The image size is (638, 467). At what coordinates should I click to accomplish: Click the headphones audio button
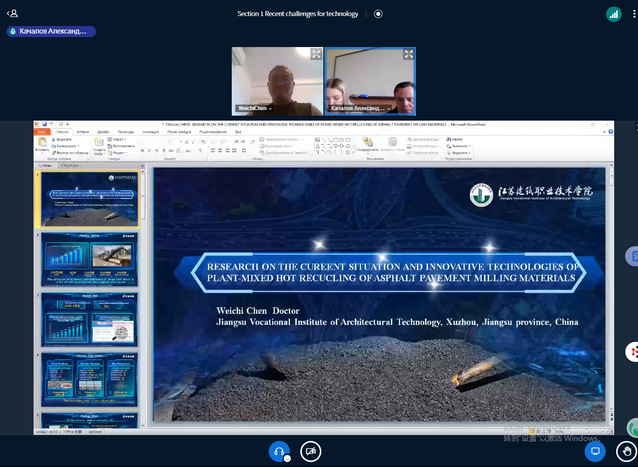pos(280,451)
